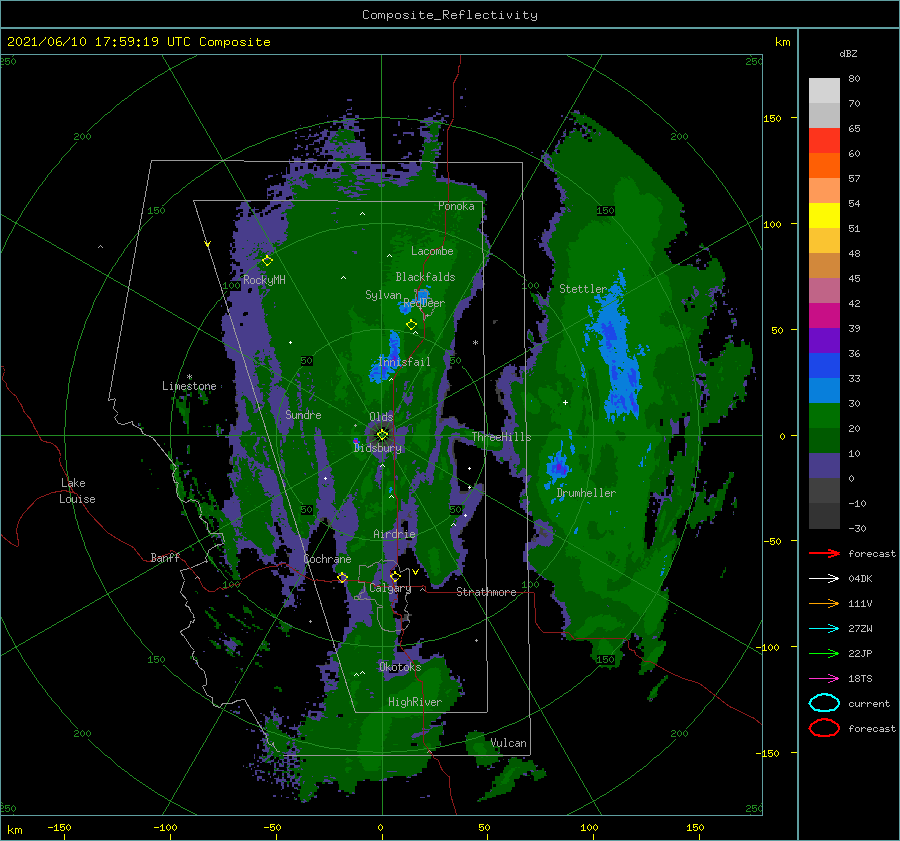Viewport: 900px width, 841px height.
Task: Select the light gray 70–80 dBZ swatch
Action: pos(824,91)
